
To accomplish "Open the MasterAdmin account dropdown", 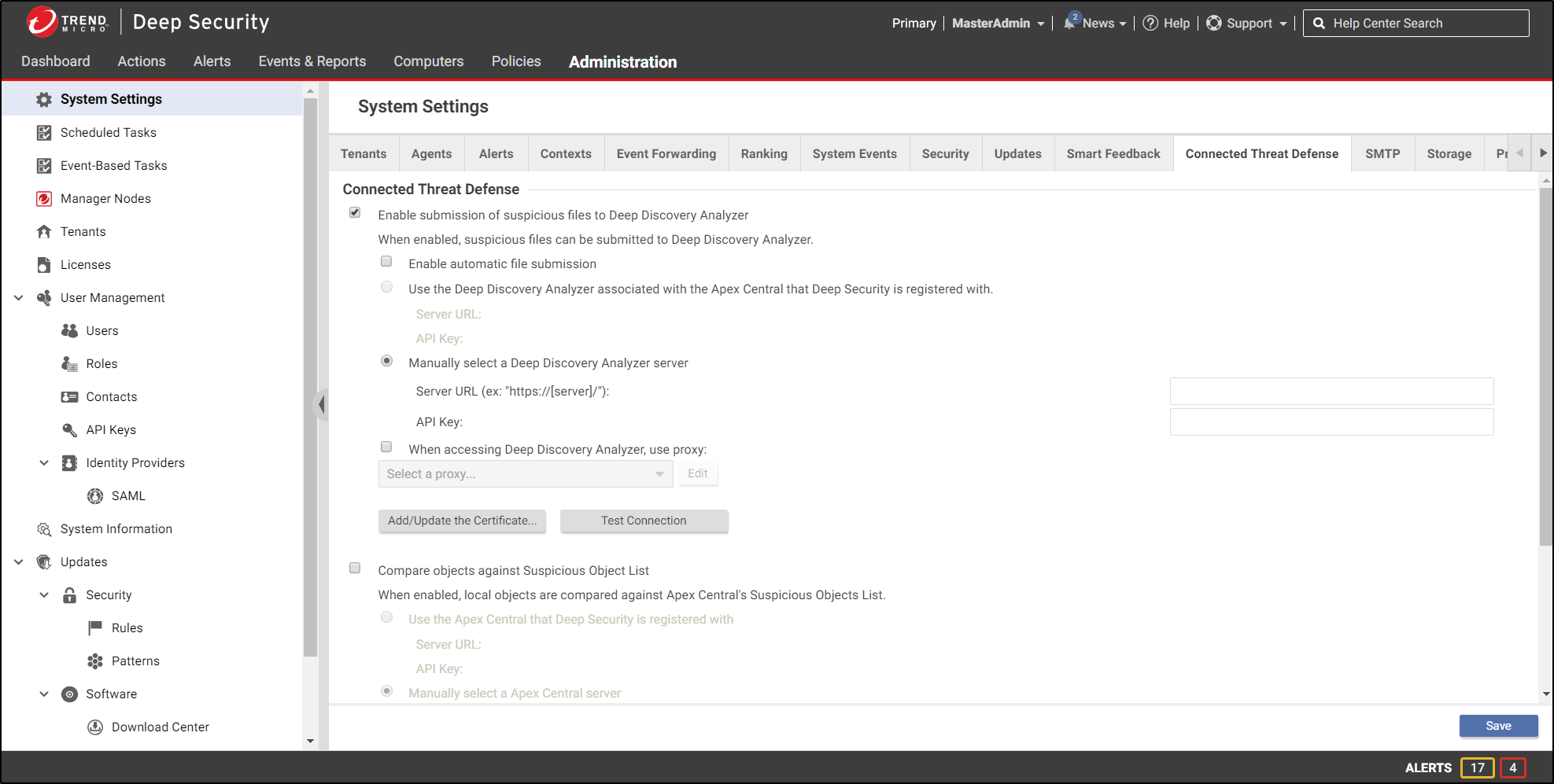I will [x=998, y=24].
